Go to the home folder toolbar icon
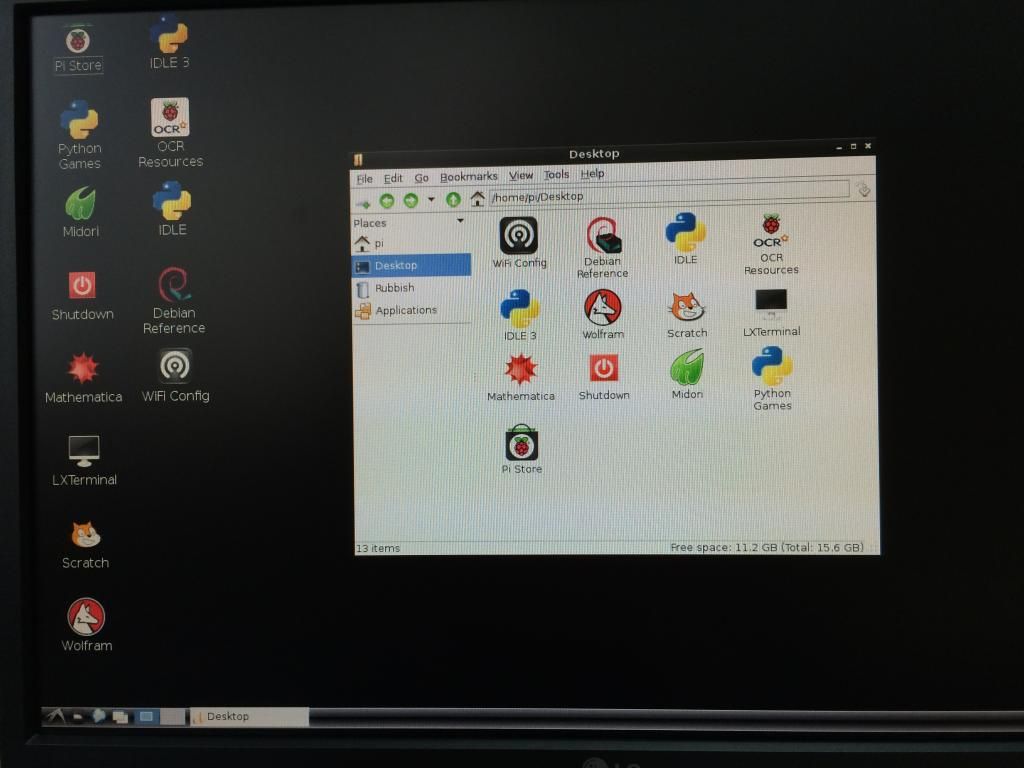Viewport: 1024px width, 768px height. (x=477, y=198)
